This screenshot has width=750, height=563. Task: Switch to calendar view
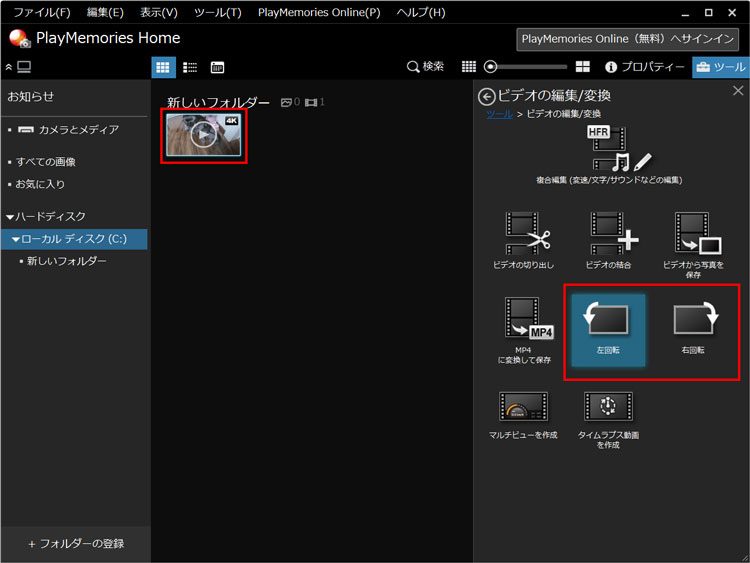click(x=217, y=67)
